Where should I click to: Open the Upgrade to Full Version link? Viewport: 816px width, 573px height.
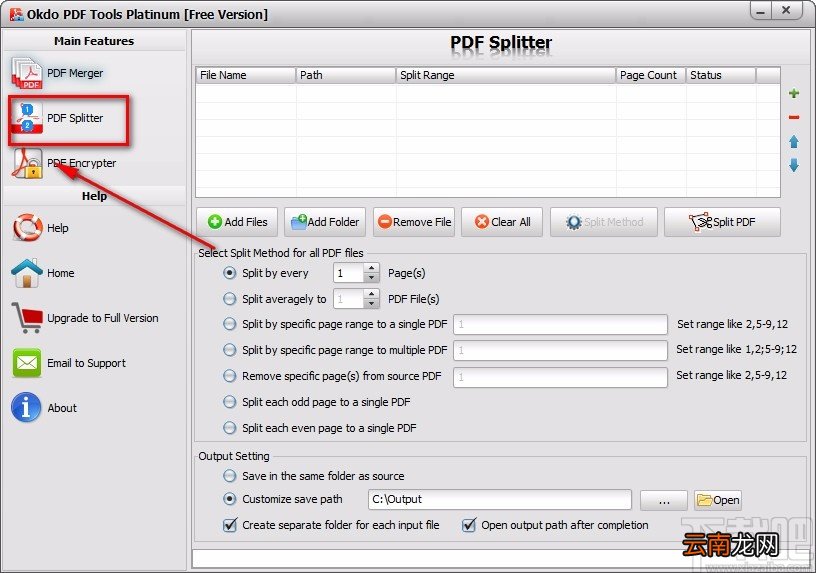point(103,318)
